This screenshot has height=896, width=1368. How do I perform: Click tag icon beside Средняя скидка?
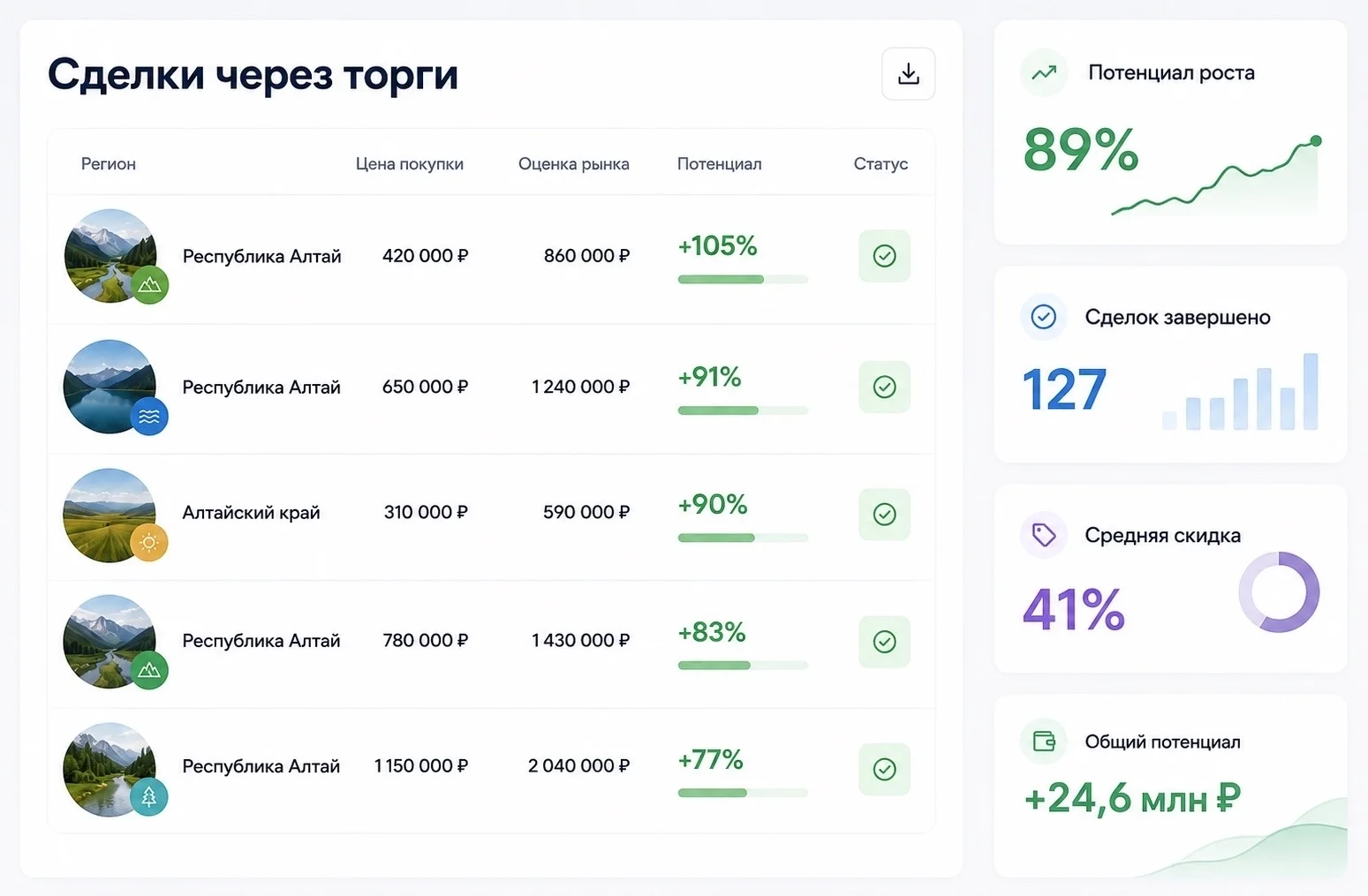click(x=1044, y=535)
